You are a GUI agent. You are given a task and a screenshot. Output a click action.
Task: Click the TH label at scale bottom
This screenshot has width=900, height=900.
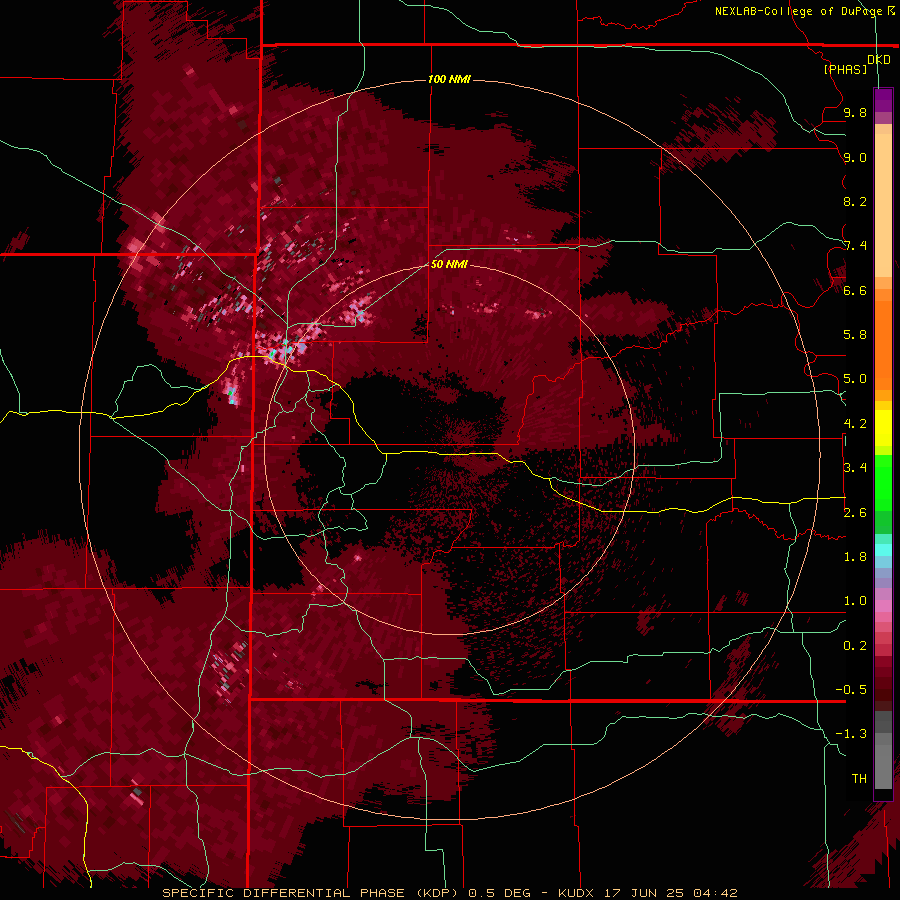(859, 779)
